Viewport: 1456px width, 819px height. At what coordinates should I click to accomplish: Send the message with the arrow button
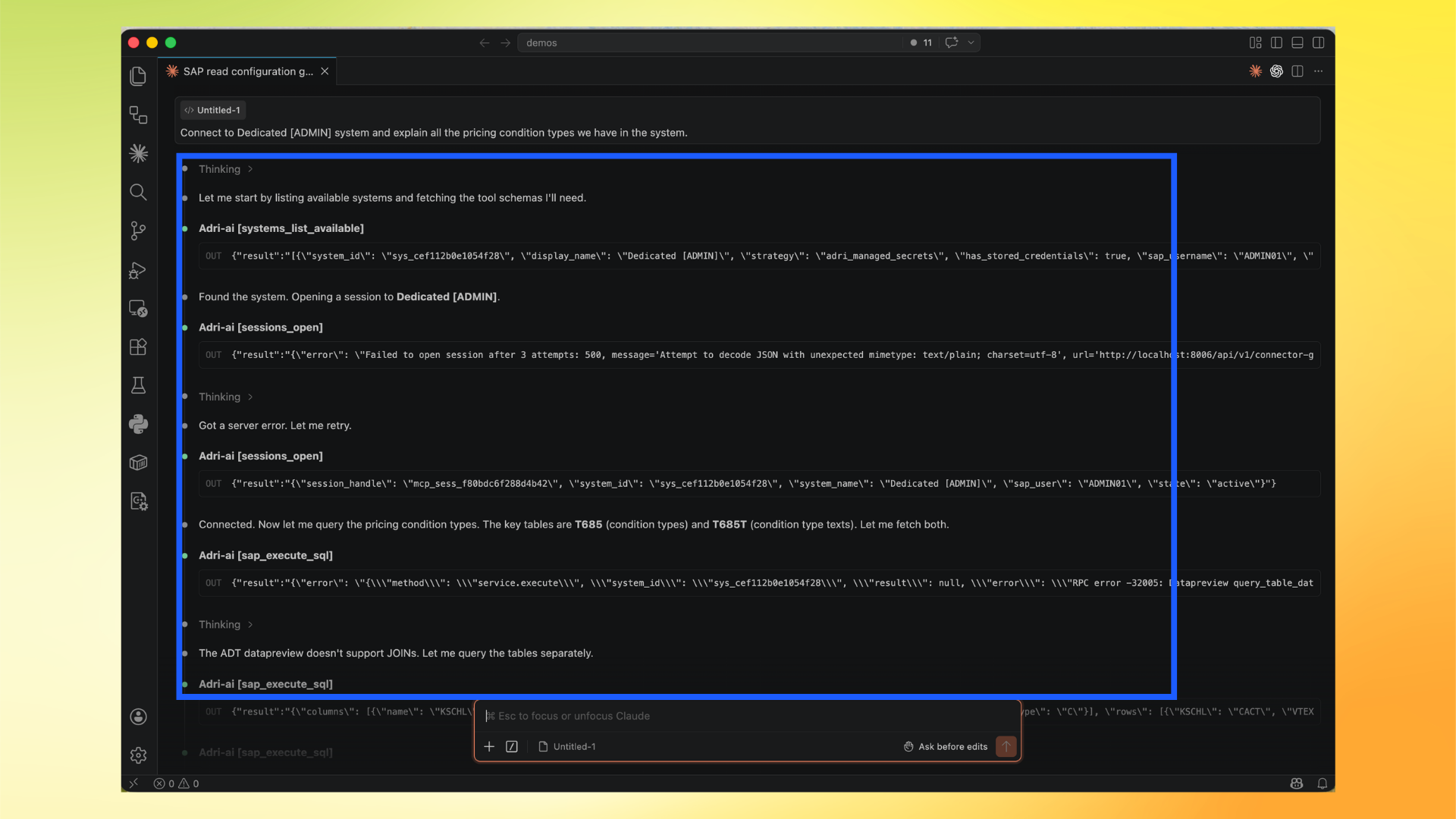(1006, 746)
